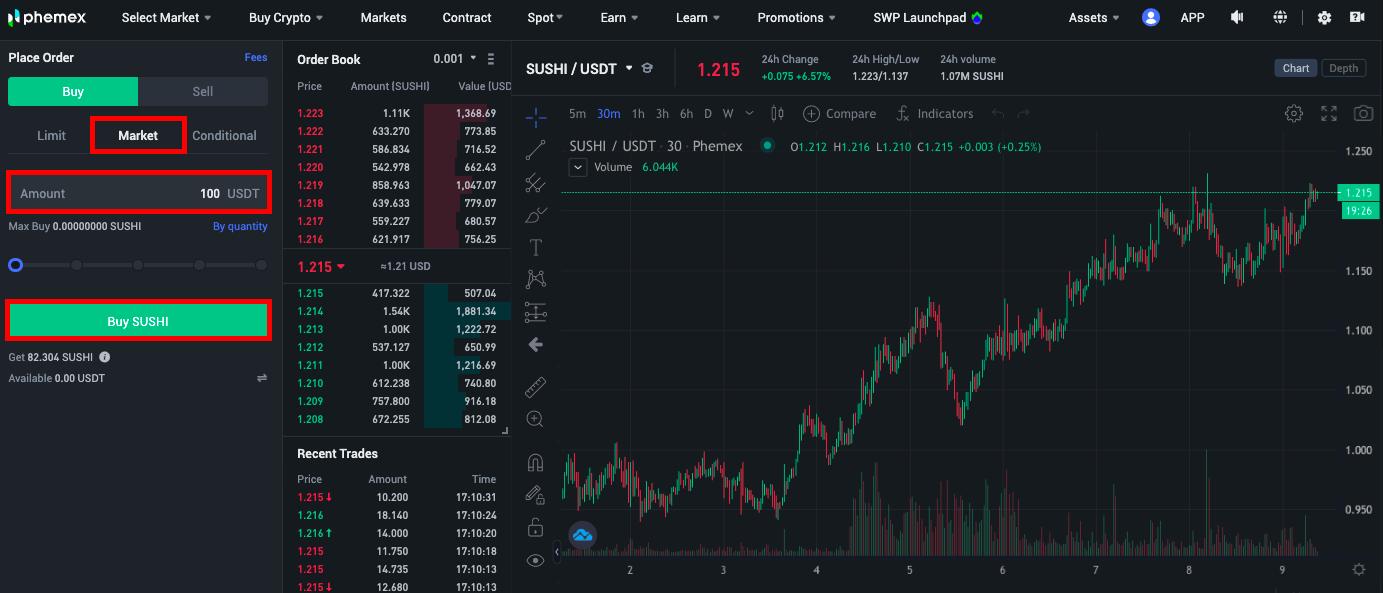Take a chart snapshot with camera icon
This screenshot has height=593, width=1383.
pos(1362,114)
